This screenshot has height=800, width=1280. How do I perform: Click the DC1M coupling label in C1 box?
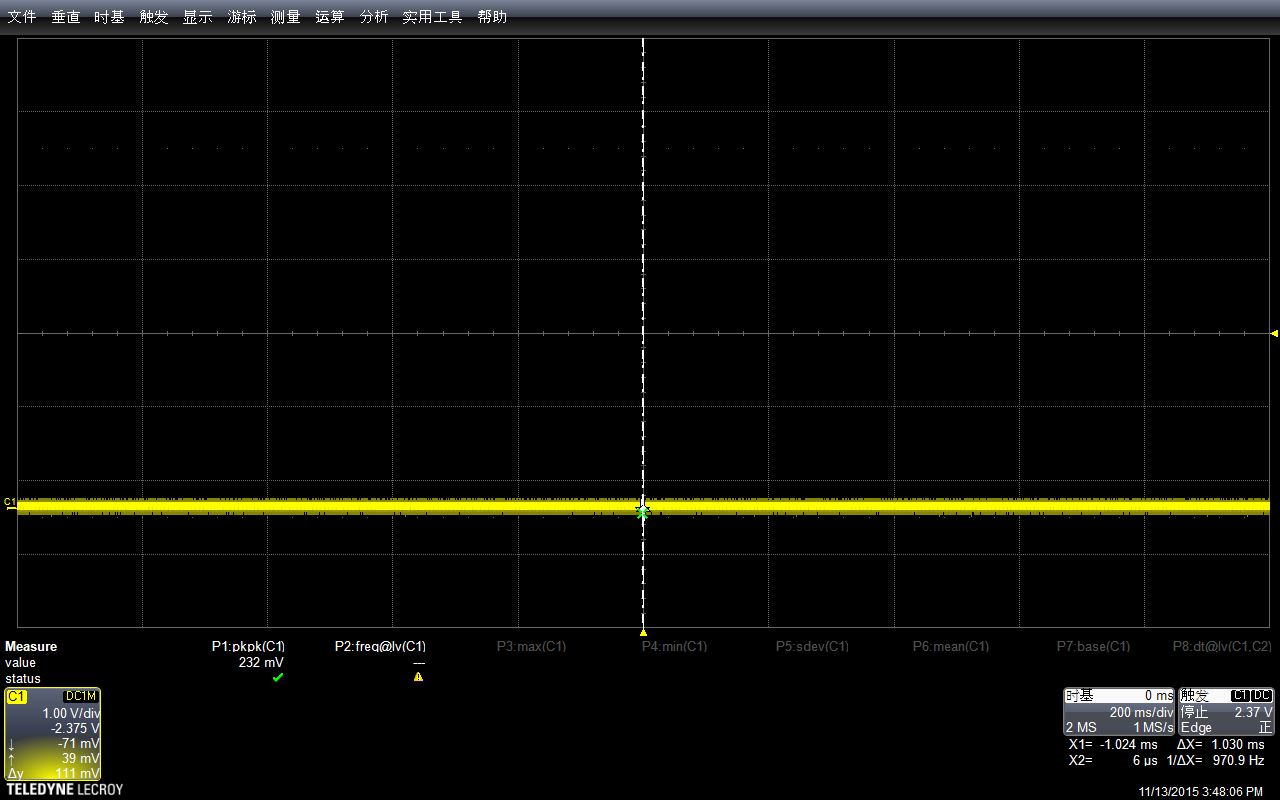(81, 696)
